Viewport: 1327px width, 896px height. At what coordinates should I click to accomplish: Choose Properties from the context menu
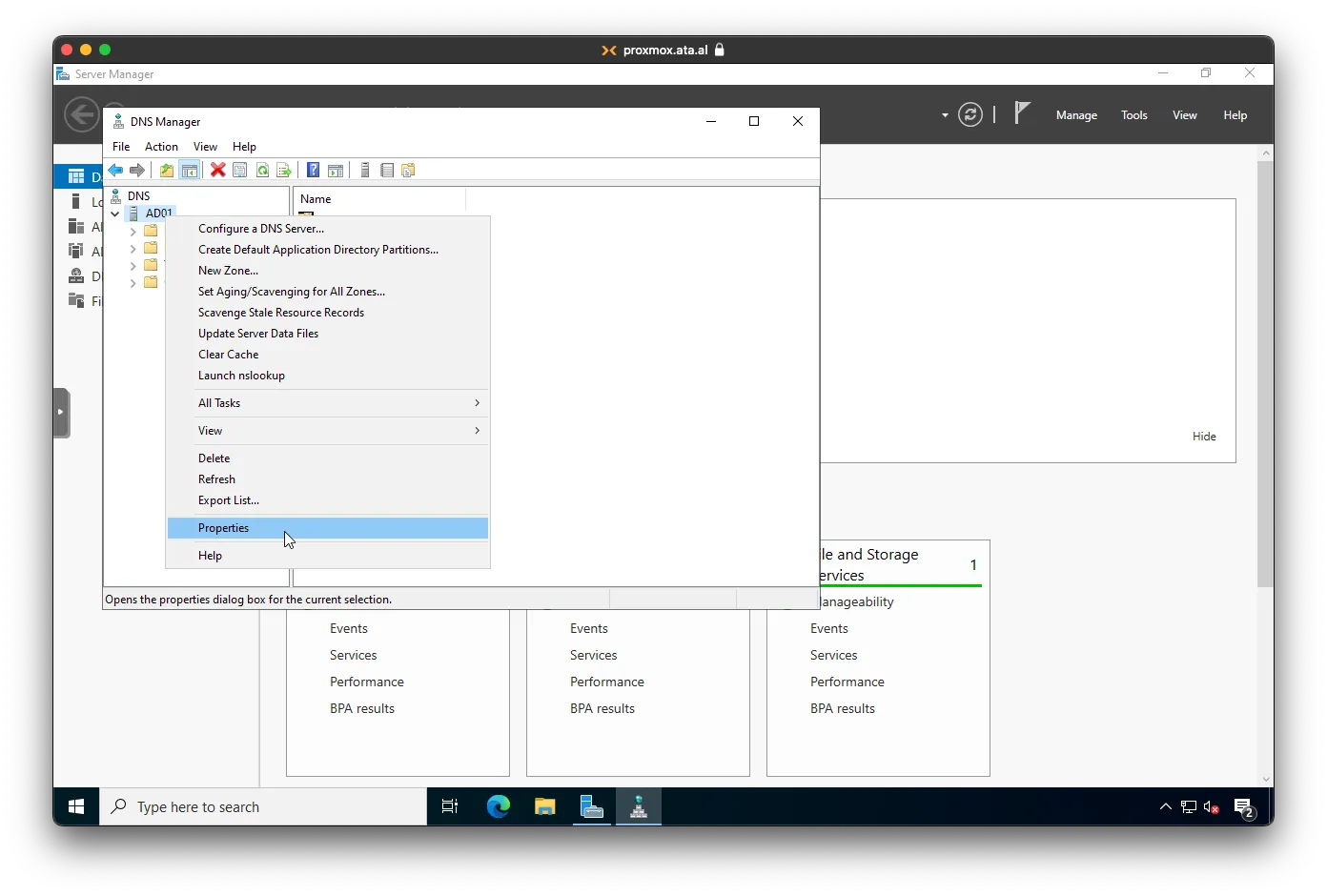click(x=328, y=528)
